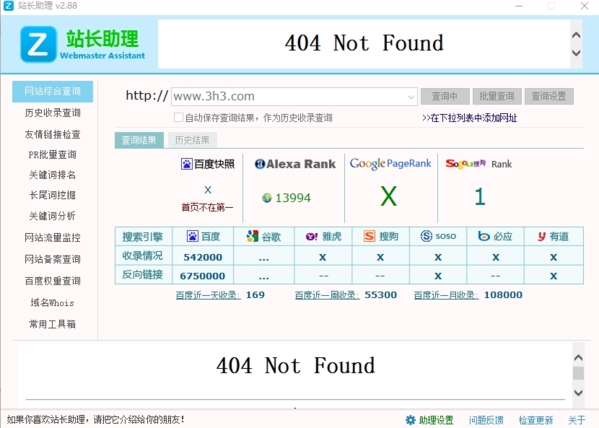The height and width of the screenshot is (428, 599).
Task: Click the 批量查询 button
Action: [x=497, y=96]
